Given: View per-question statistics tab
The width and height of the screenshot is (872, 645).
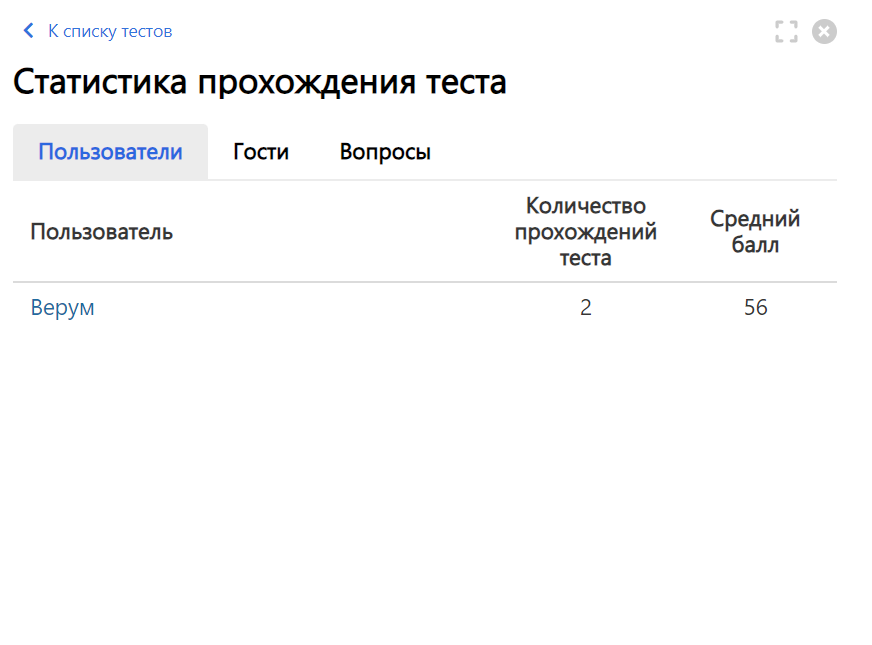Looking at the screenshot, I should [385, 152].
